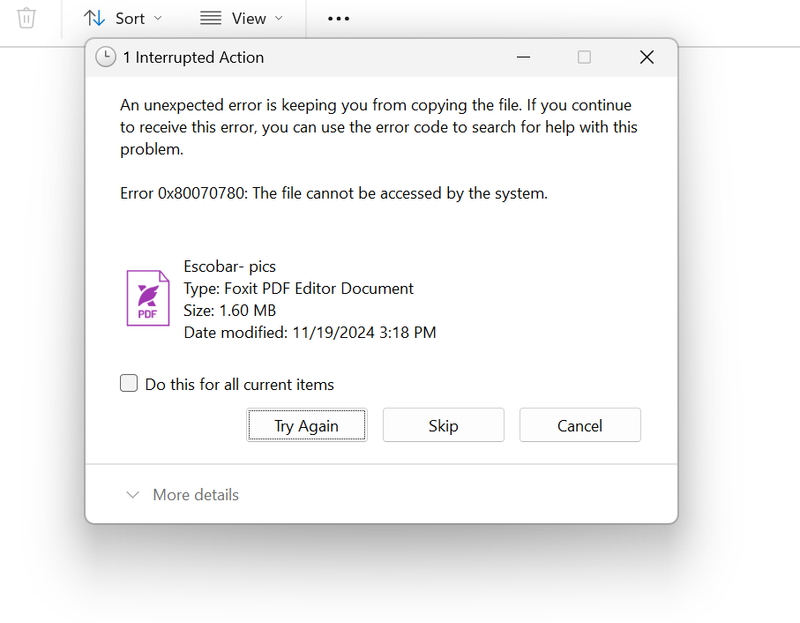Select the Foxit PDF file icon
The width and height of the screenshot is (800, 623).
tap(147, 297)
